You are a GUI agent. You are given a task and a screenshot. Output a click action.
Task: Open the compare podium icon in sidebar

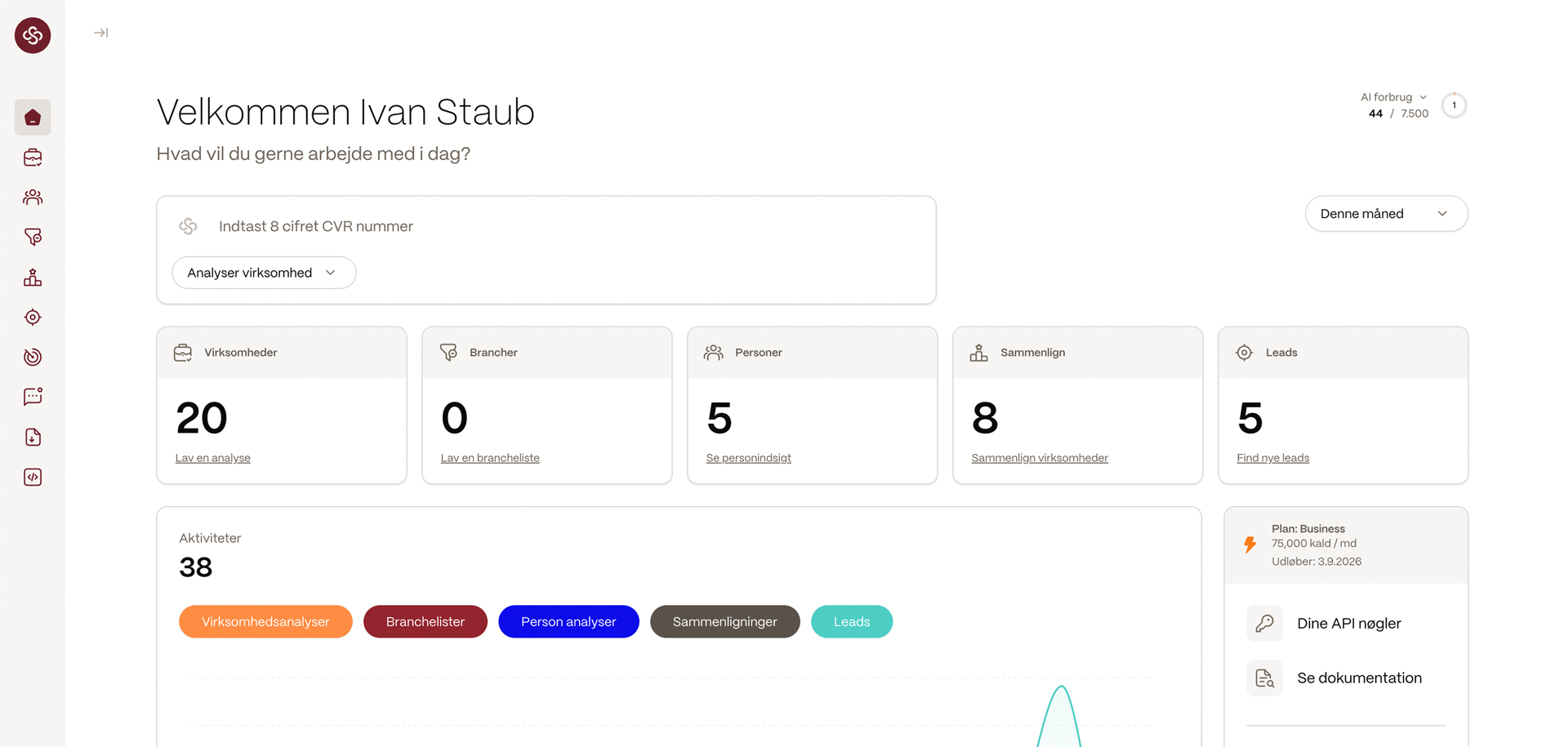point(33,278)
